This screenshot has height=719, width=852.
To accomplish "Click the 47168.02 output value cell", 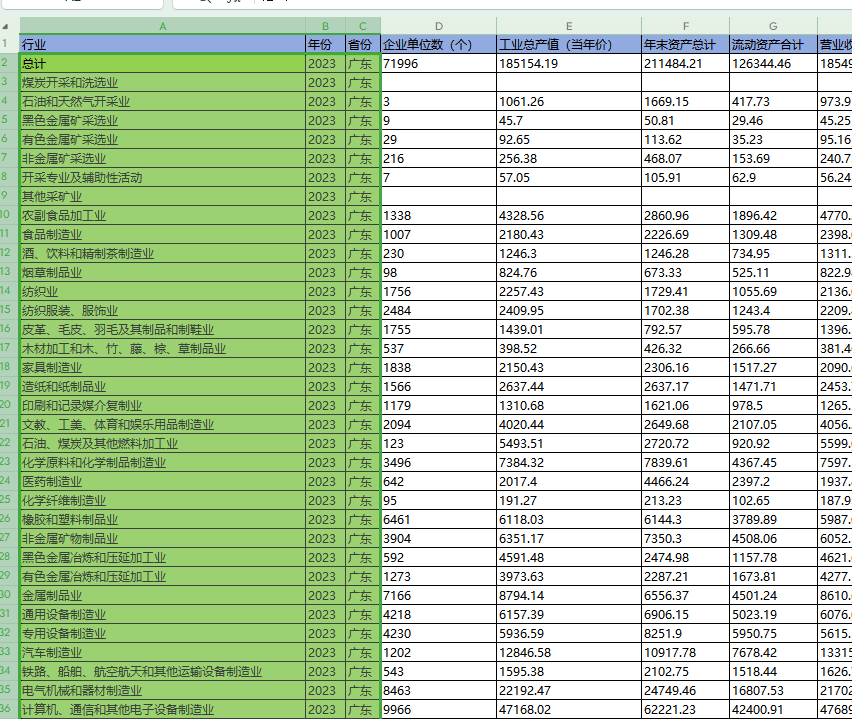I will tap(569, 710).
